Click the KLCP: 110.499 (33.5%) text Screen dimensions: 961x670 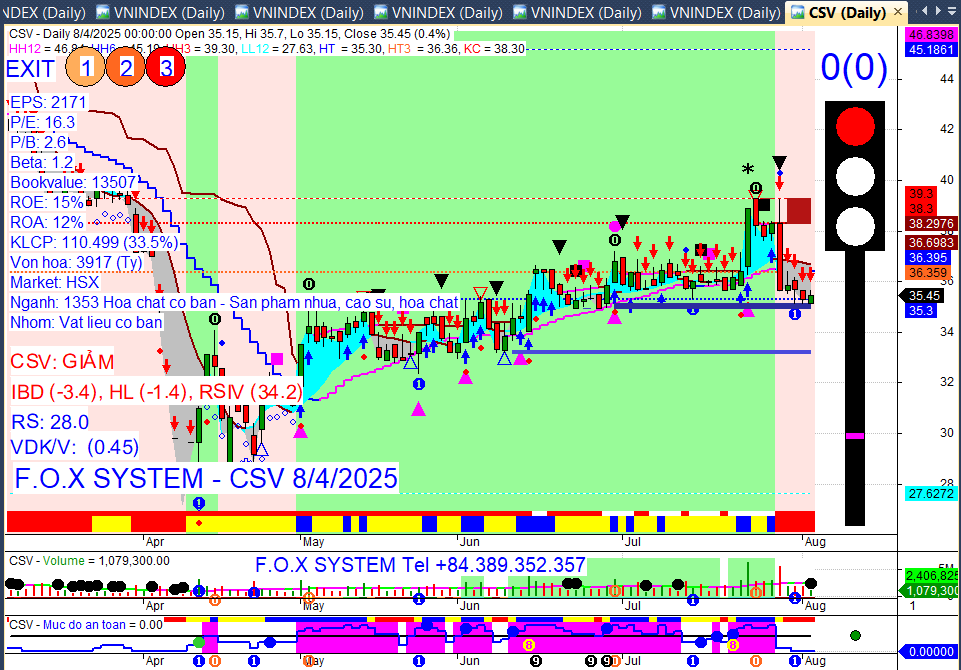click(x=94, y=242)
